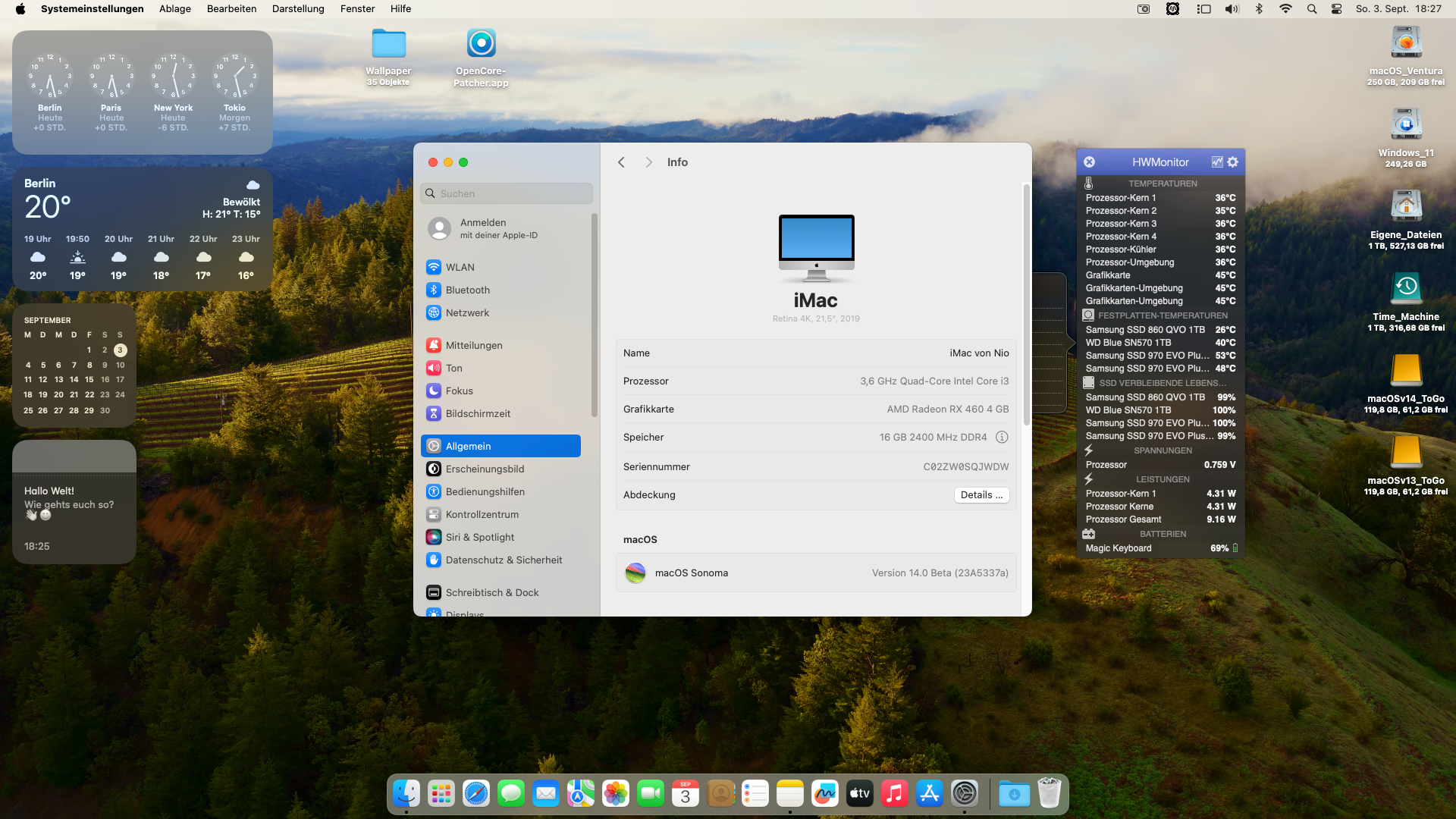Screen dimensions: 1456x819
Task: Click WD Blue SN570 1TB 40°C row
Action: (x=1160, y=343)
